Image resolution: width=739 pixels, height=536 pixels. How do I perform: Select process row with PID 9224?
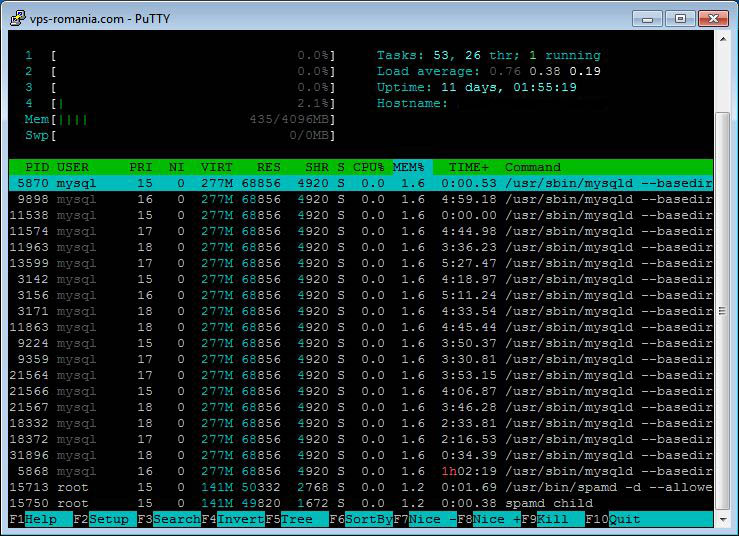click(x=361, y=343)
